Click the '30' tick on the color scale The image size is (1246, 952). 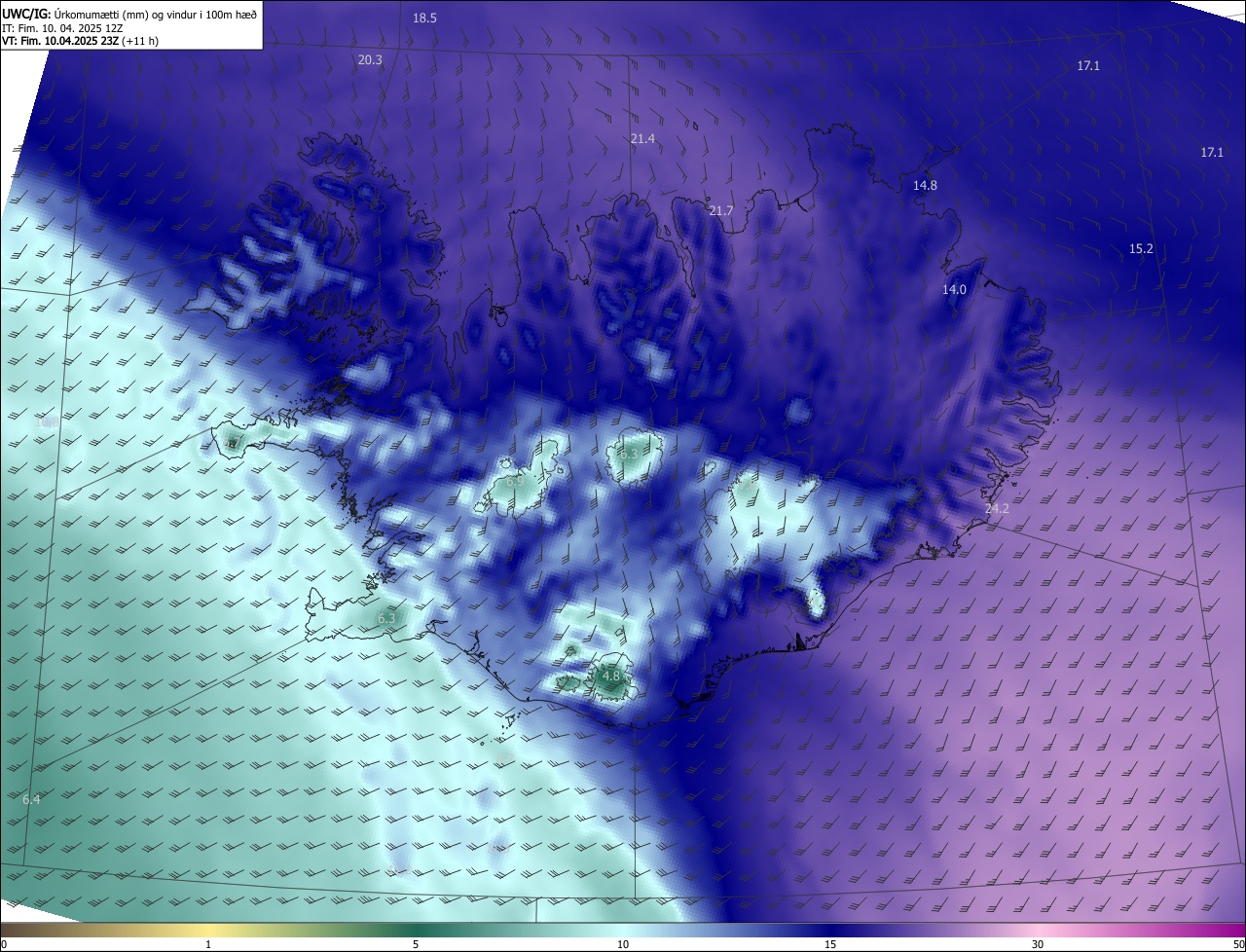pos(1038,944)
